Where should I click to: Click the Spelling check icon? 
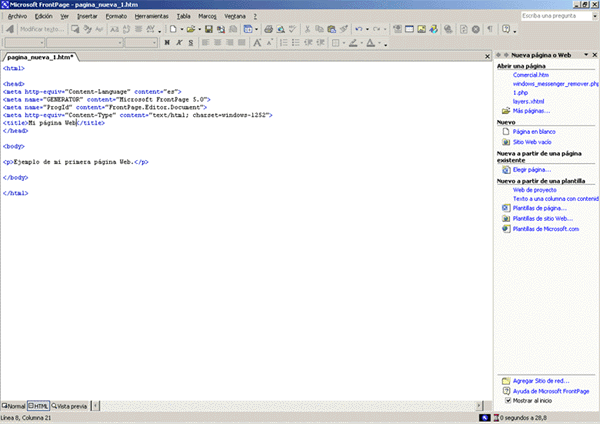click(293, 29)
